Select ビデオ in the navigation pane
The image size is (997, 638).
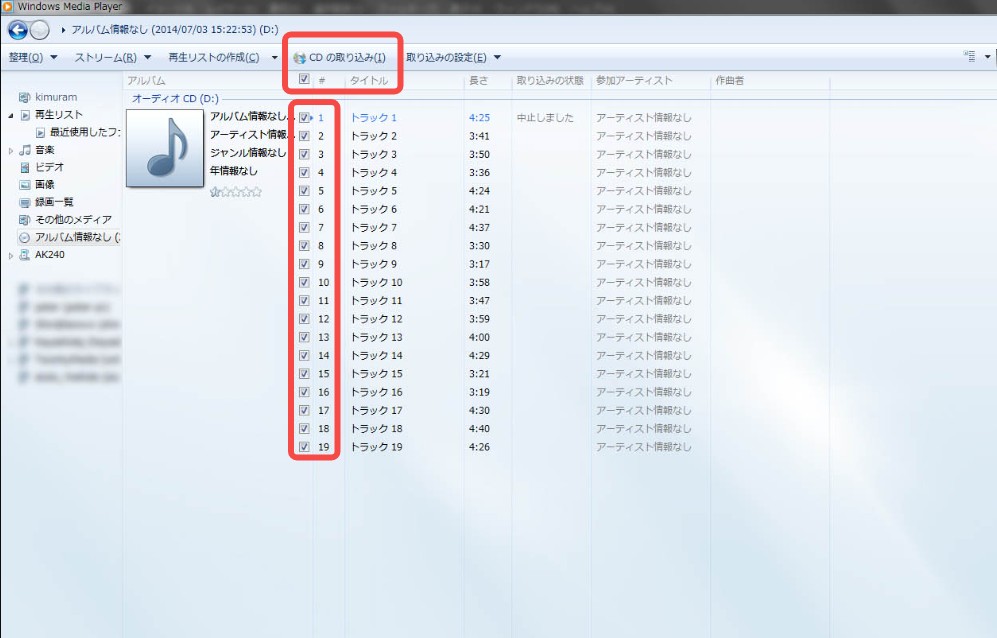pos(50,167)
